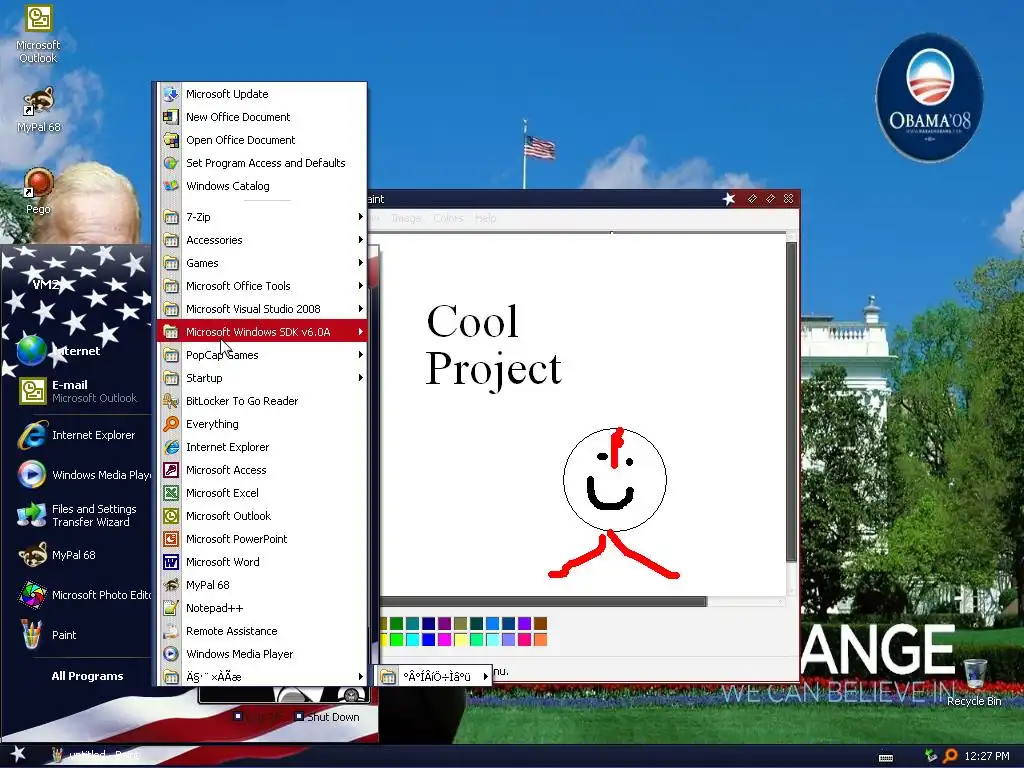Expand highlighted Microsoft Windows SDK v6.0A
The width and height of the screenshot is (1024, 768).
coord(261,332)
